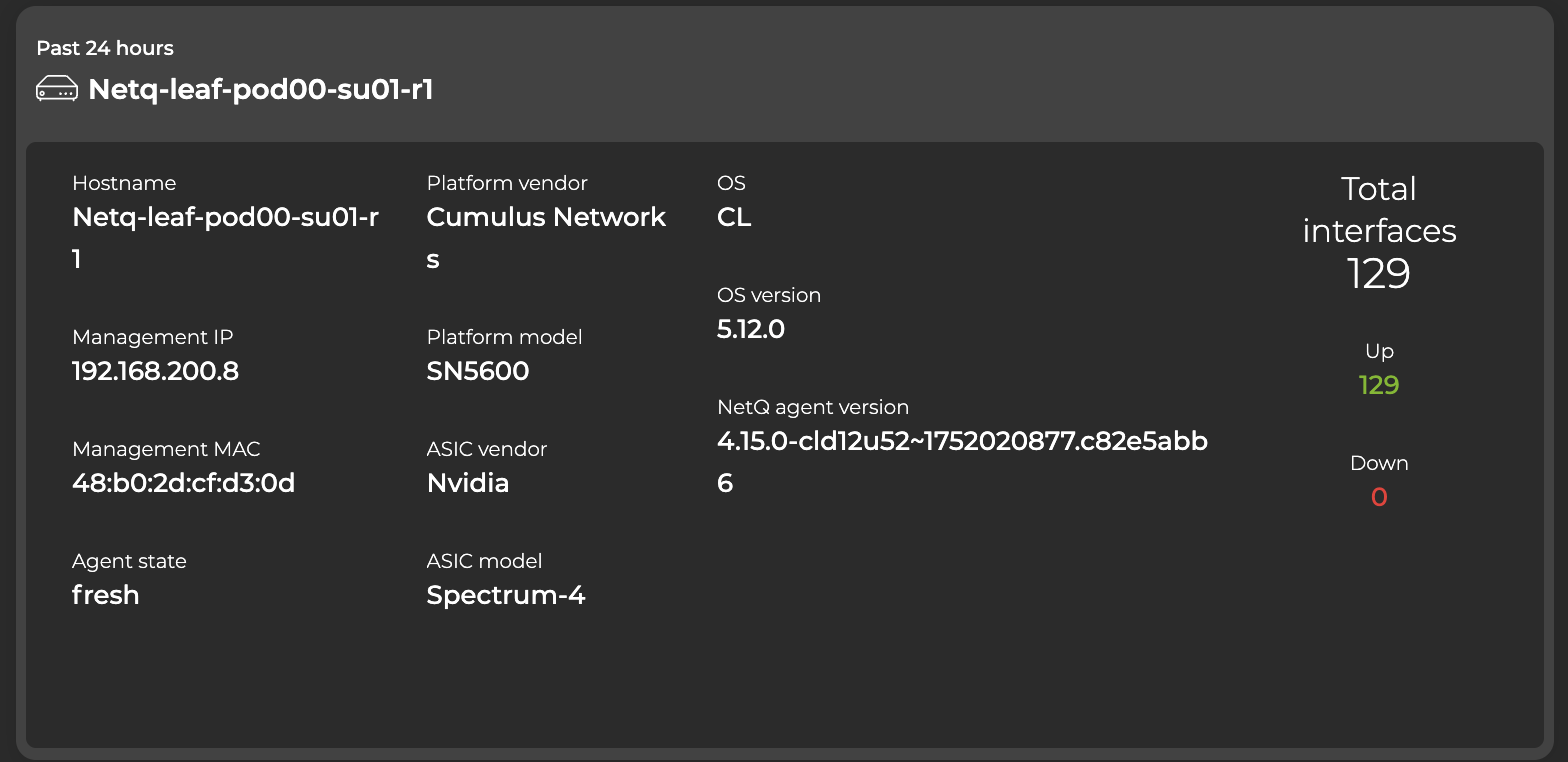Click the Total interfaces heading
The image size is (1568, 762).
click(1379, 210)
